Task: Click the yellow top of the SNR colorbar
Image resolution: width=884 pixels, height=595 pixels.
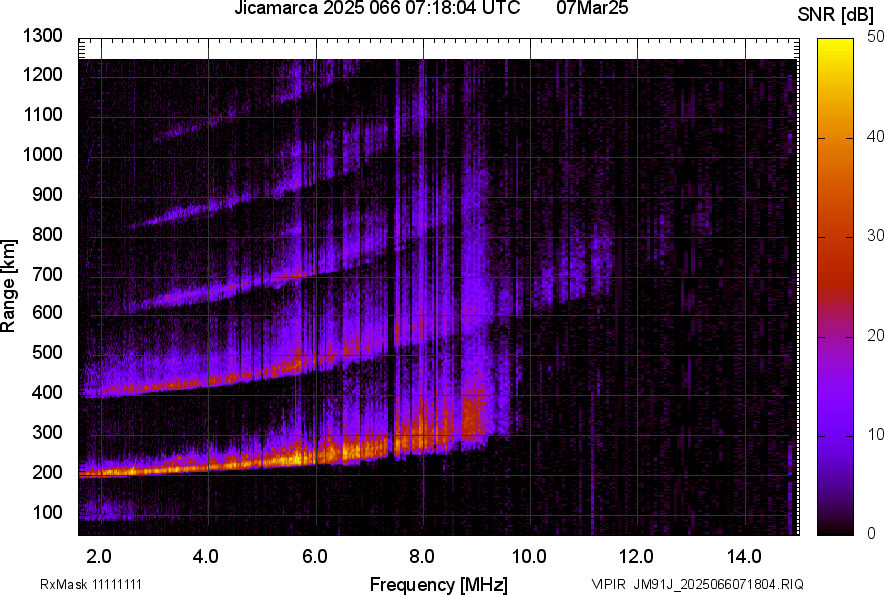Action: pyautogui.click(x=836, y=48)
